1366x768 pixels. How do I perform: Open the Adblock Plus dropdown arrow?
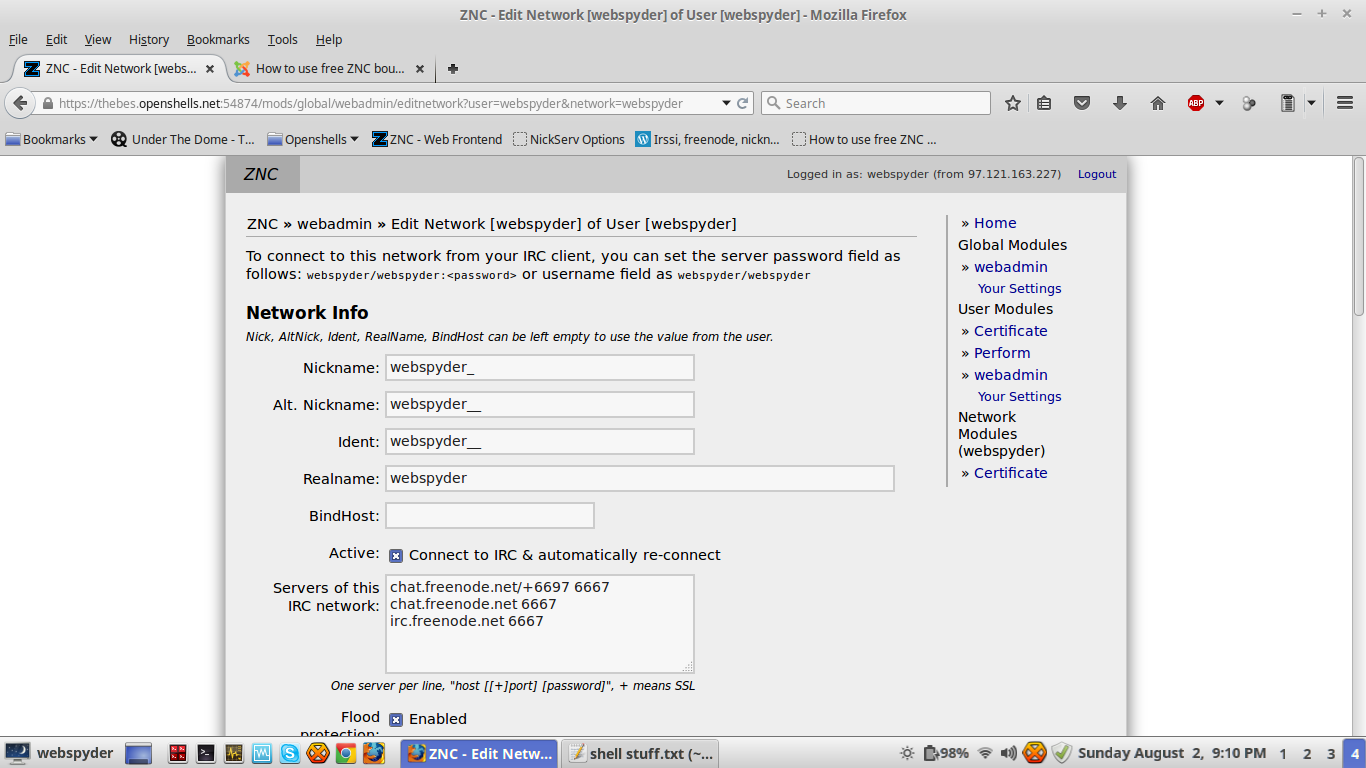(1219, 103)
